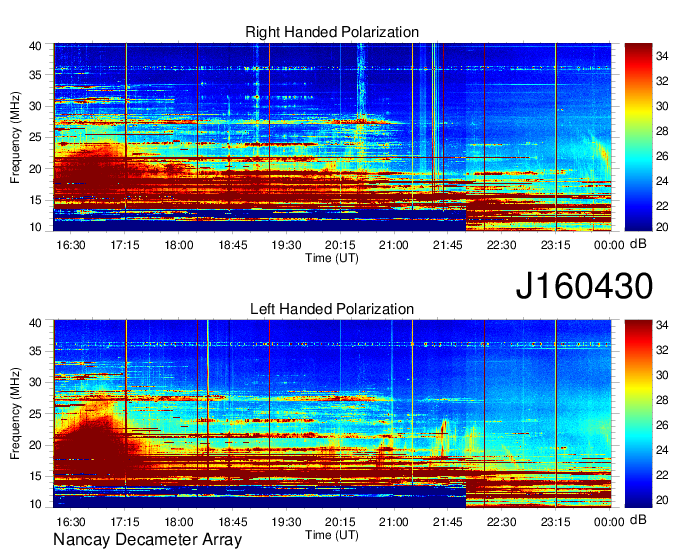
Task: Click the 30 value on Right Handed color bar
Action: (x=662, y=106)
